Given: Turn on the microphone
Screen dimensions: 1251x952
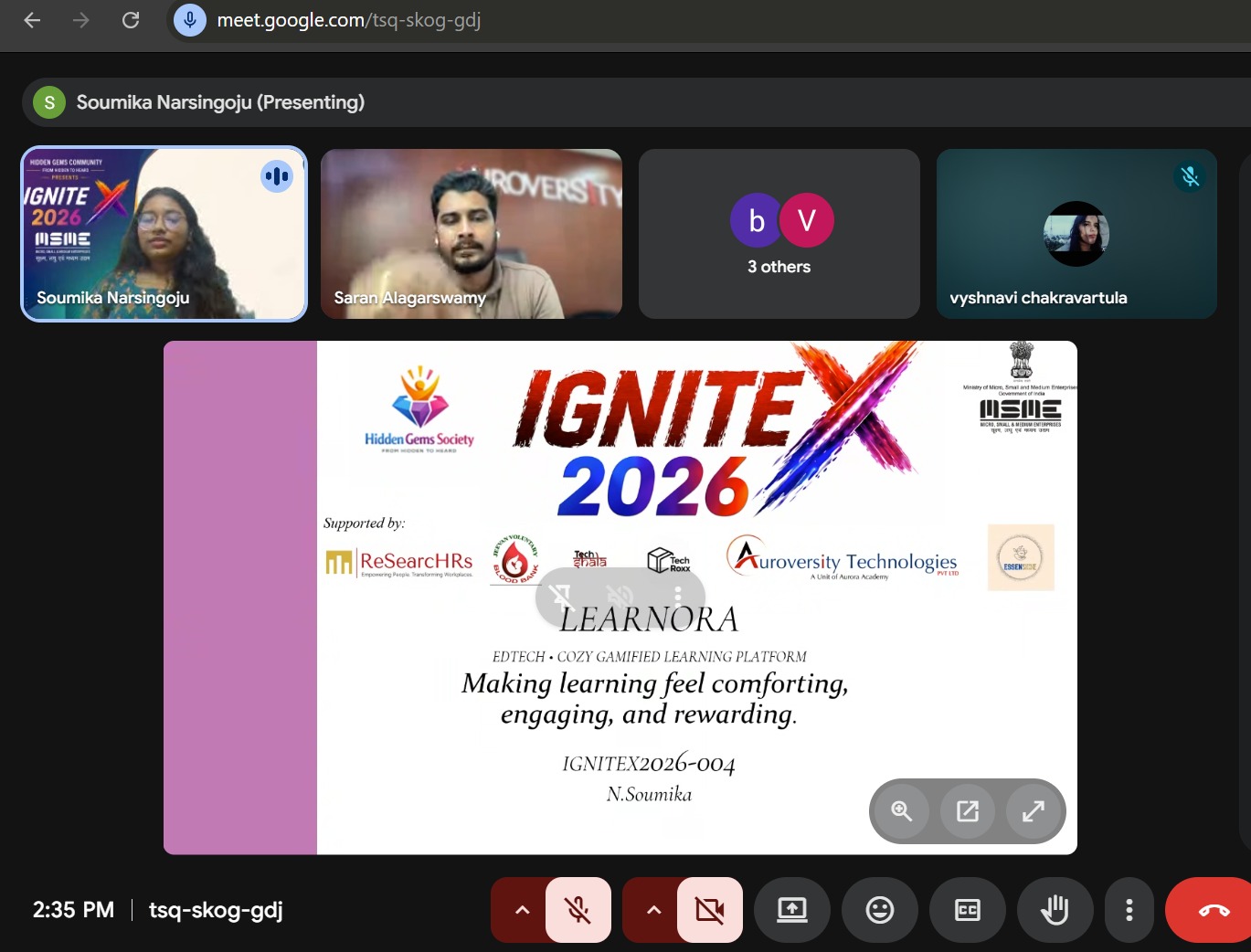Looking at the screenshot, I should point(578,910).
